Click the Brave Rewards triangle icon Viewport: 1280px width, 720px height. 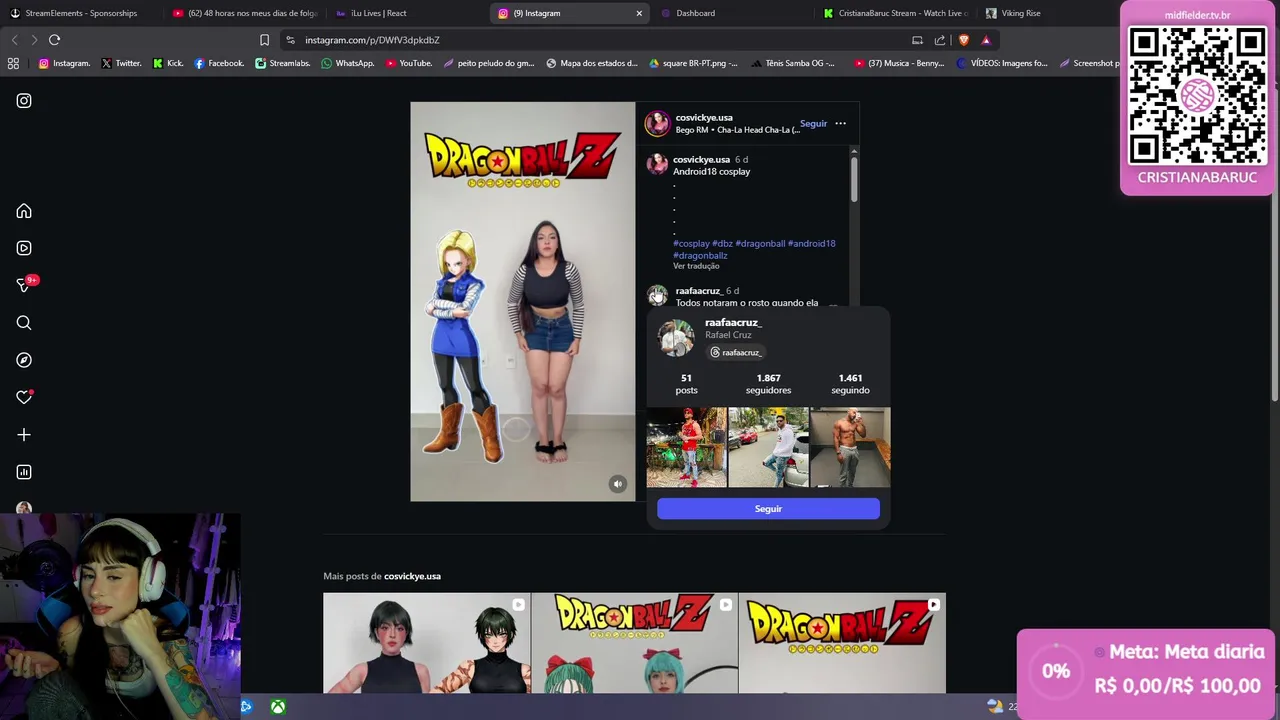point(986,40)
